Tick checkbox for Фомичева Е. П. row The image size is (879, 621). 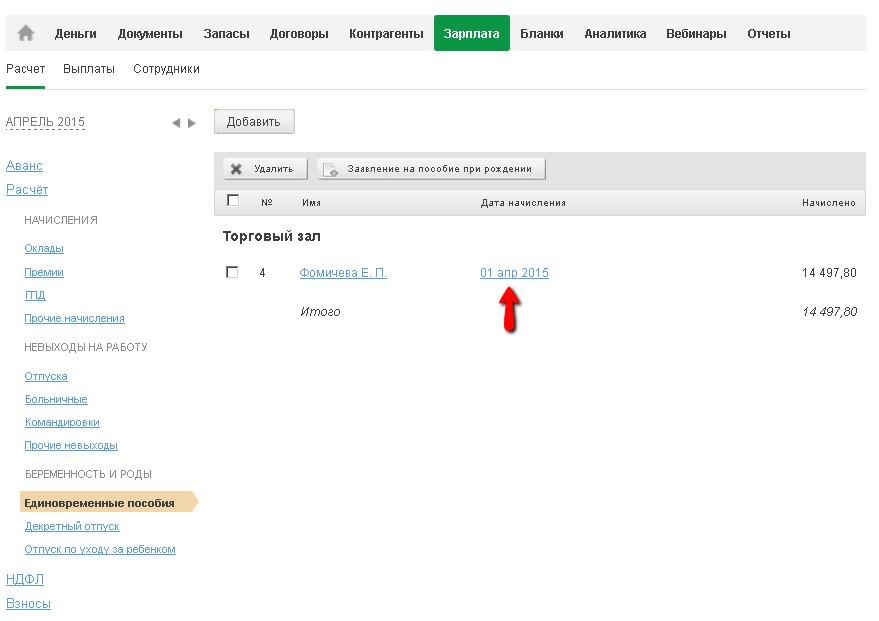(x=232, y=272)
